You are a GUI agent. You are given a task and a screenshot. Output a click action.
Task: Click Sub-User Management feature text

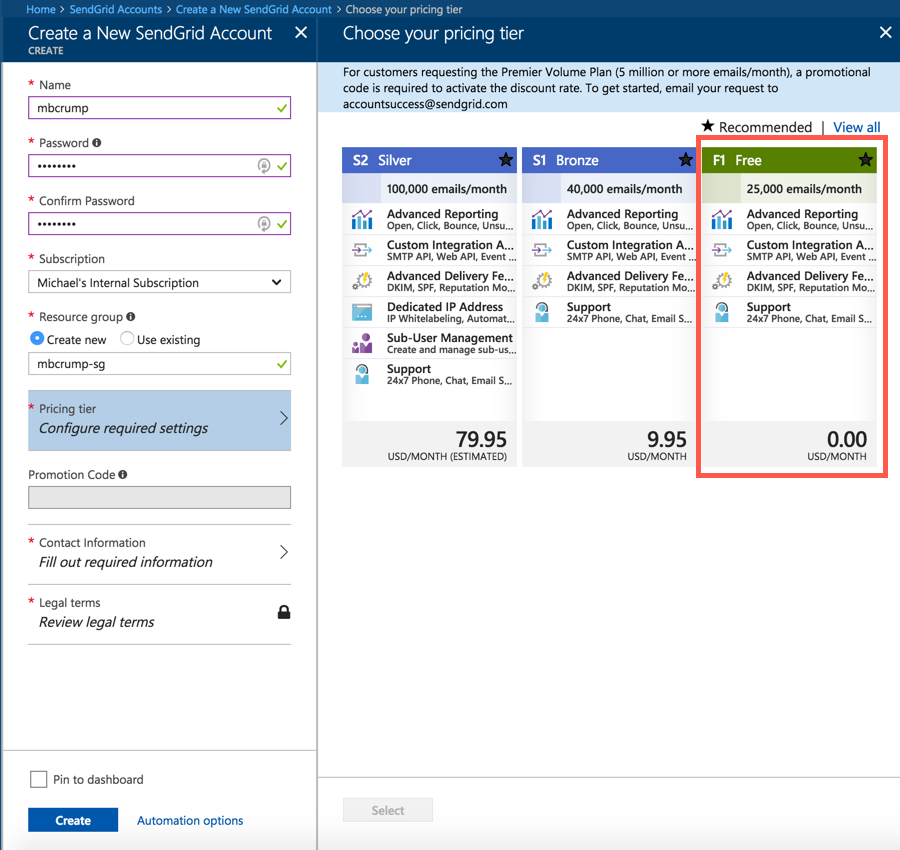pyautogui.click(x=449, y=338)
